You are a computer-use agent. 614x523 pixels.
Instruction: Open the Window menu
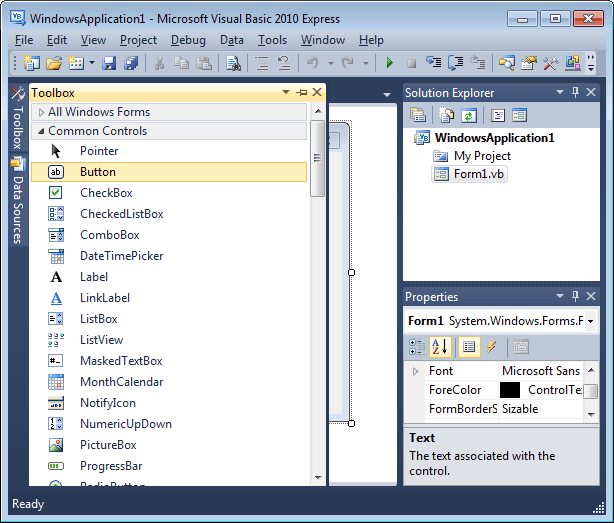[x=323, y=40]
